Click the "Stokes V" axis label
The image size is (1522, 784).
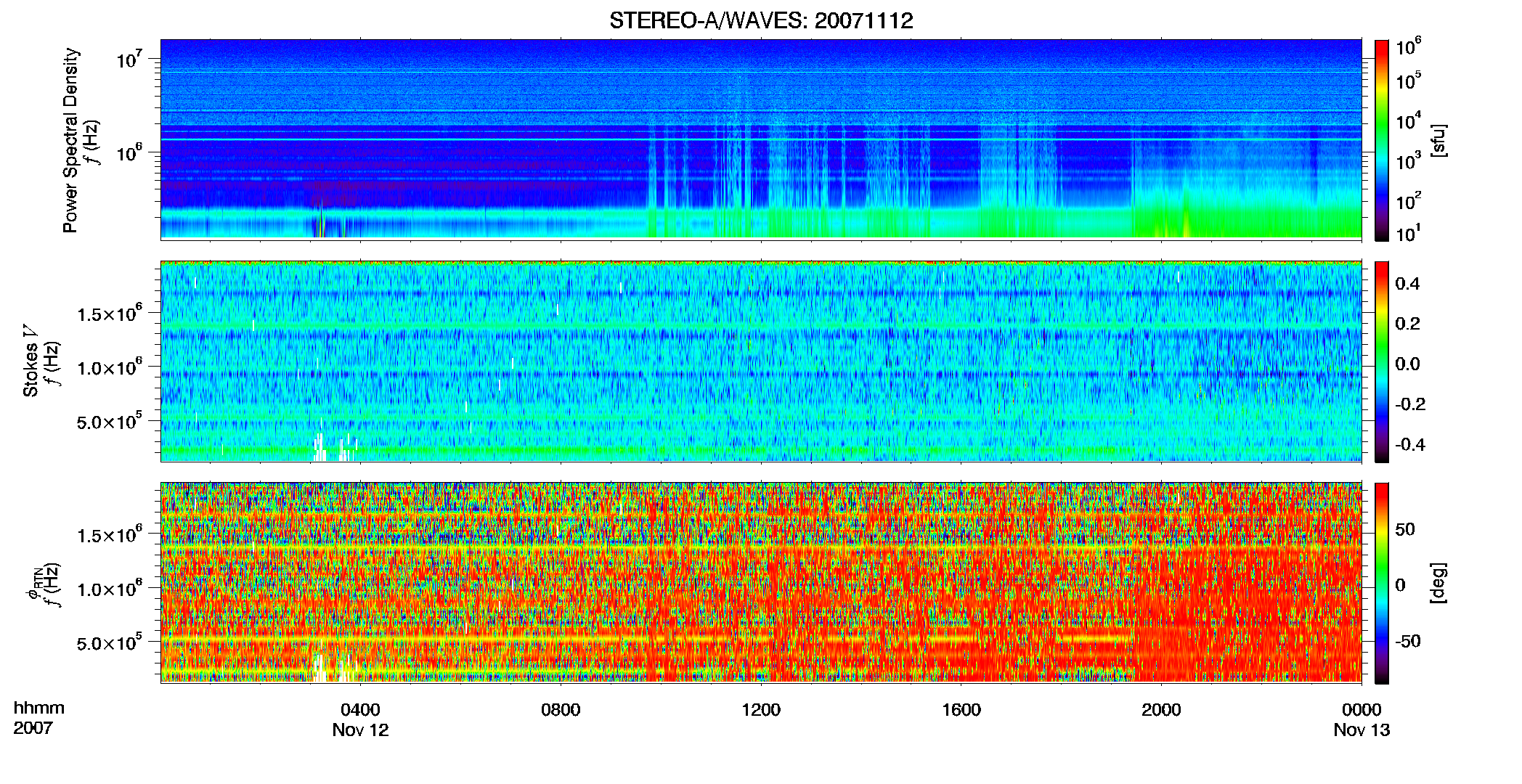(x=30, y=360)
